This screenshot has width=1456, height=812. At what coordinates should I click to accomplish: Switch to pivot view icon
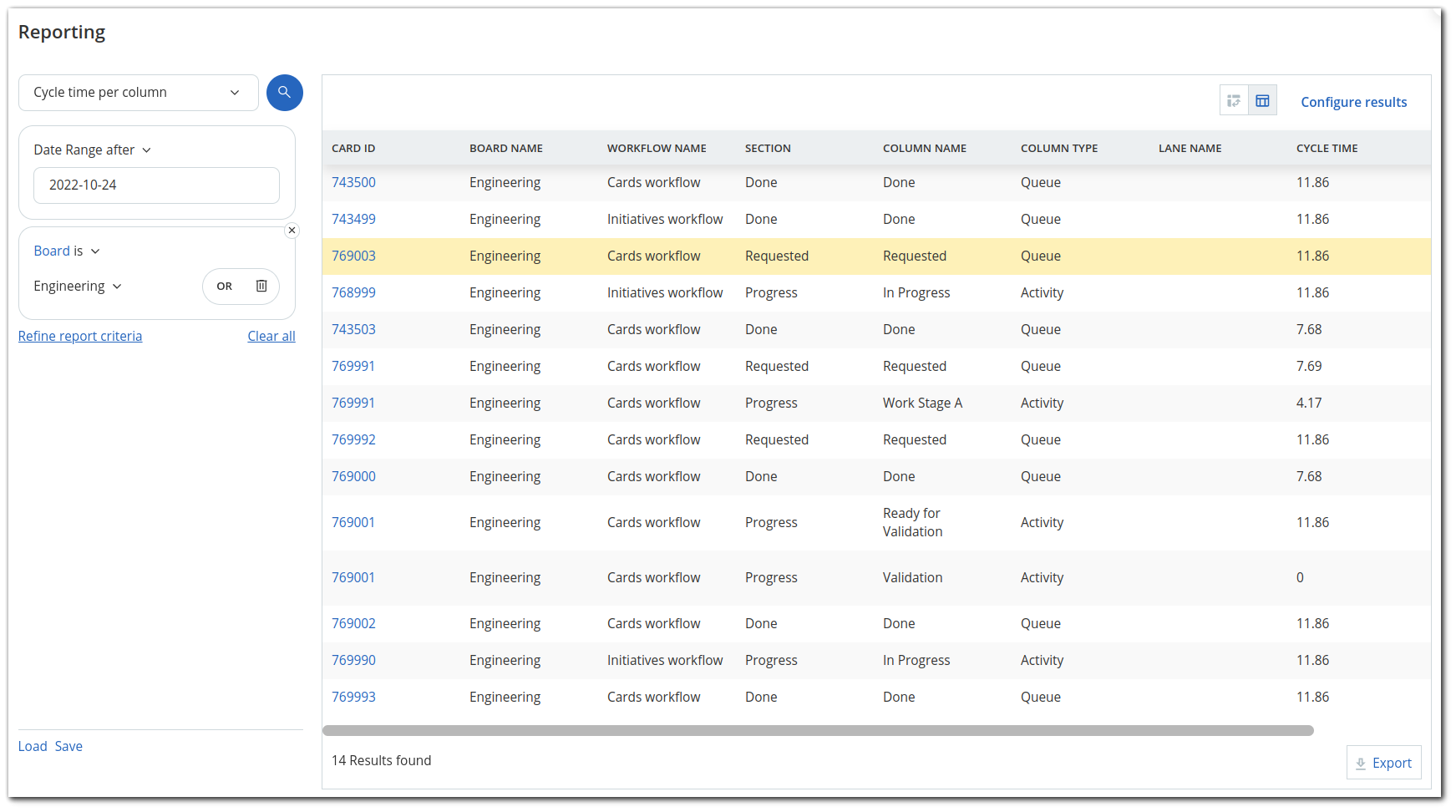[1234, 99]
